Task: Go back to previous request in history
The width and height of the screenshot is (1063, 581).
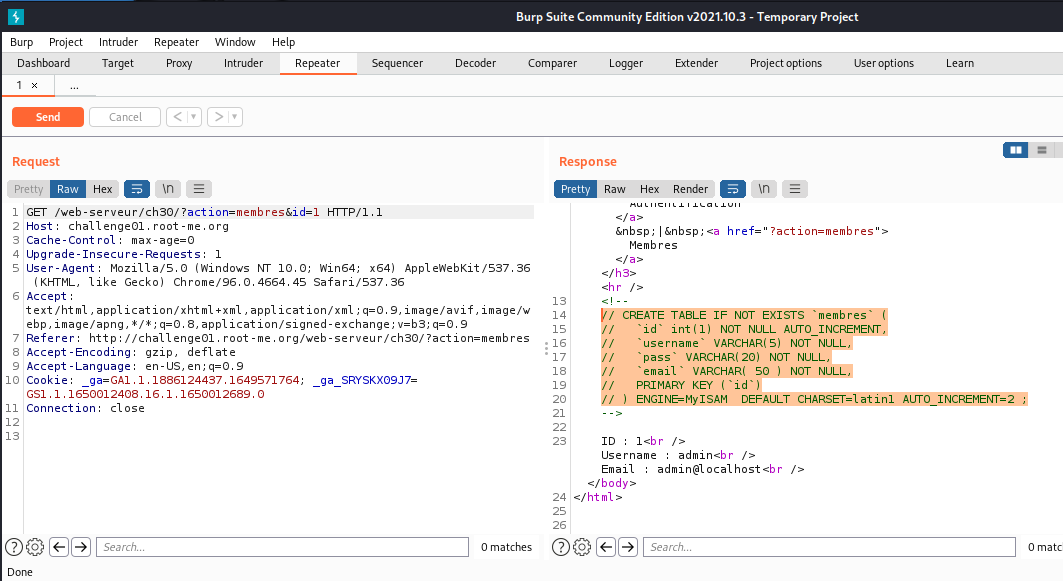Action: coord(178,117)
